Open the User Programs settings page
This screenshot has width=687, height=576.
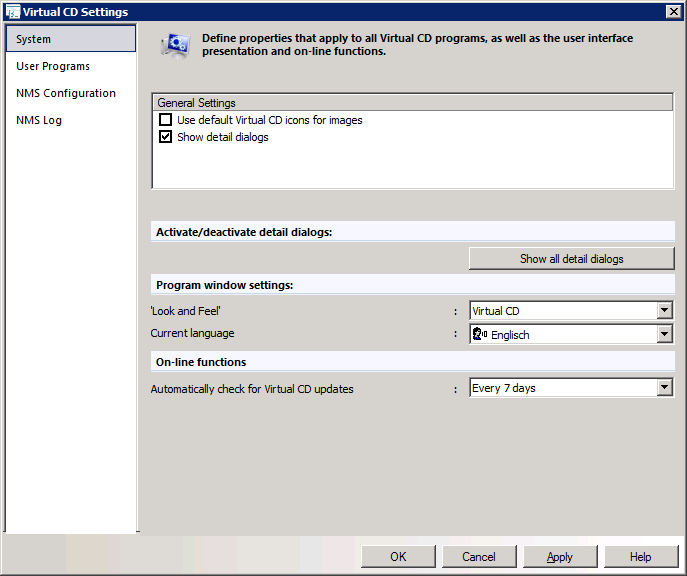point(53,66)
